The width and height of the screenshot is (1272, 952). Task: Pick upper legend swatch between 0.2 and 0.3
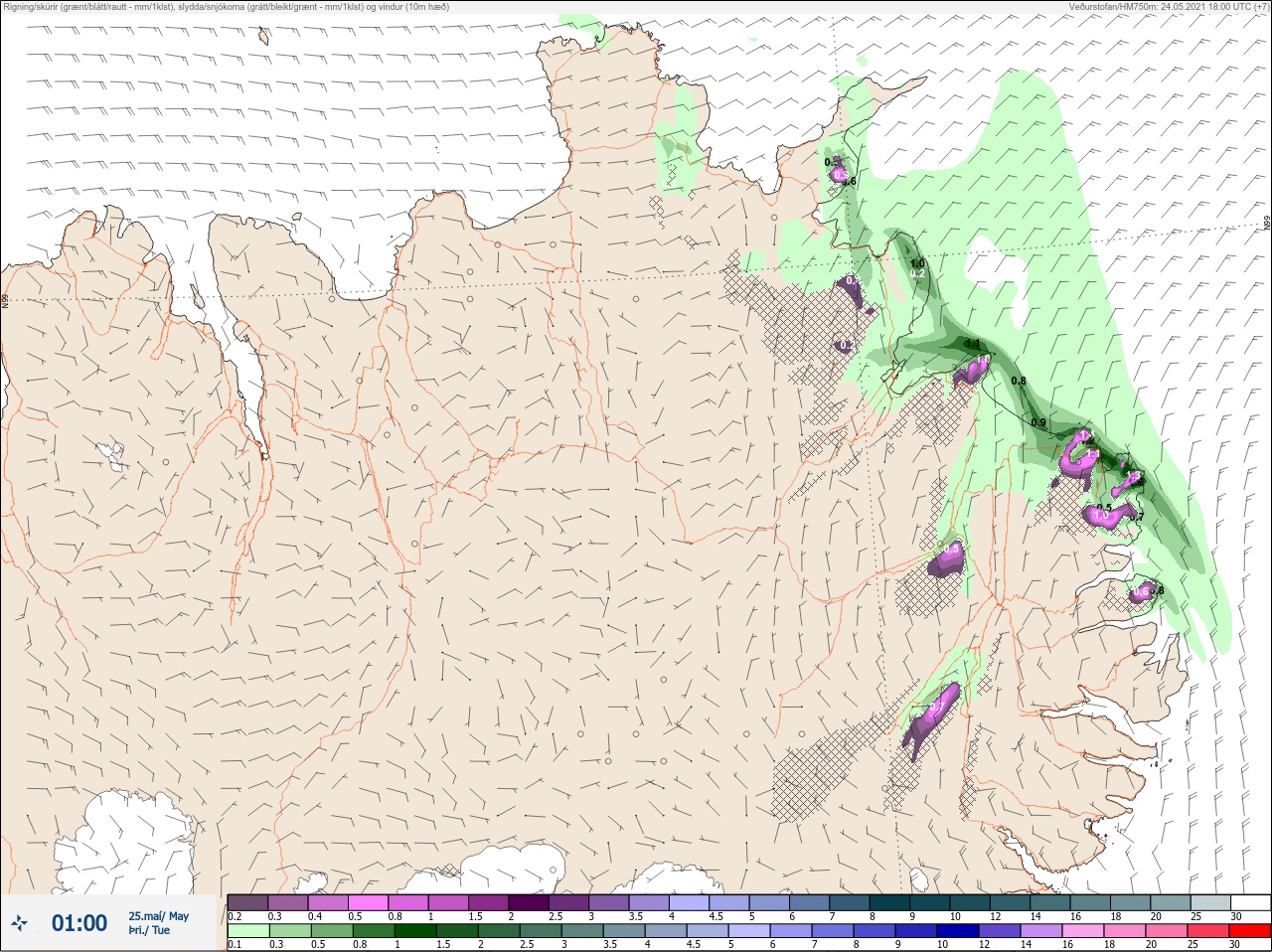coord(247,902)
